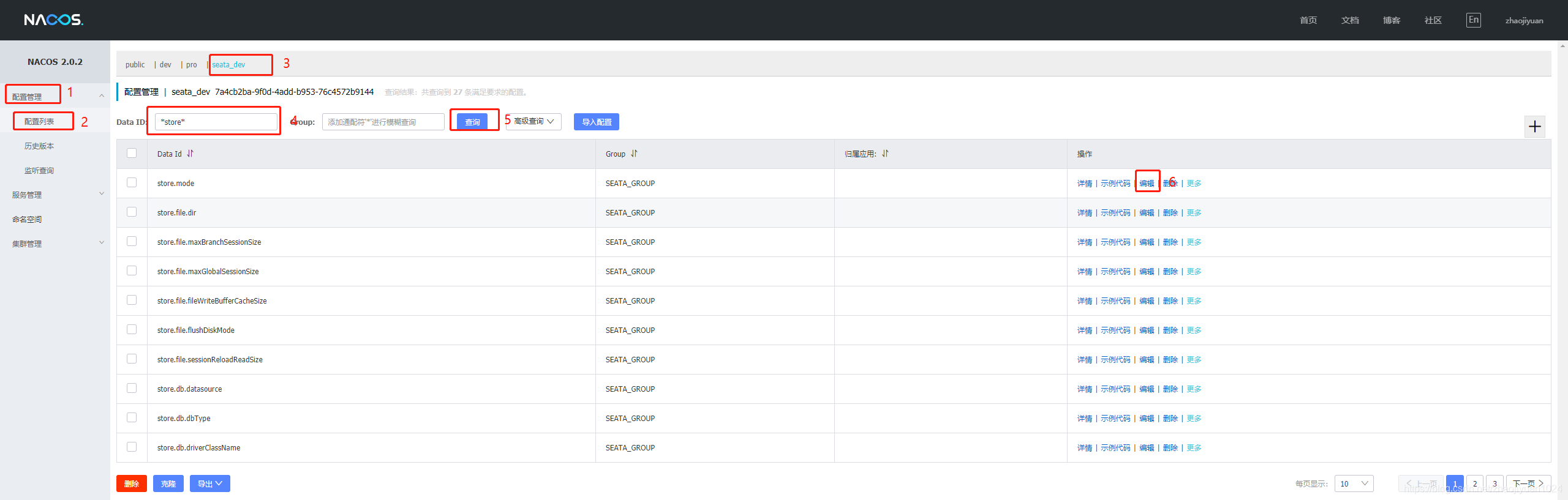Open 社区 in top navigation
Viewport: 1568px width, 500px height.
pyautogui.click(x=1433, y=20)
